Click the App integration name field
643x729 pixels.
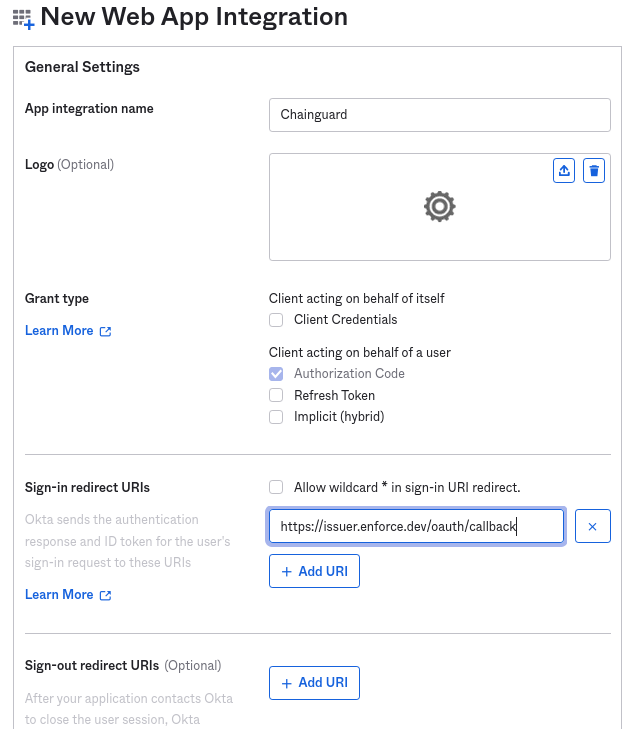pos(439,115)
